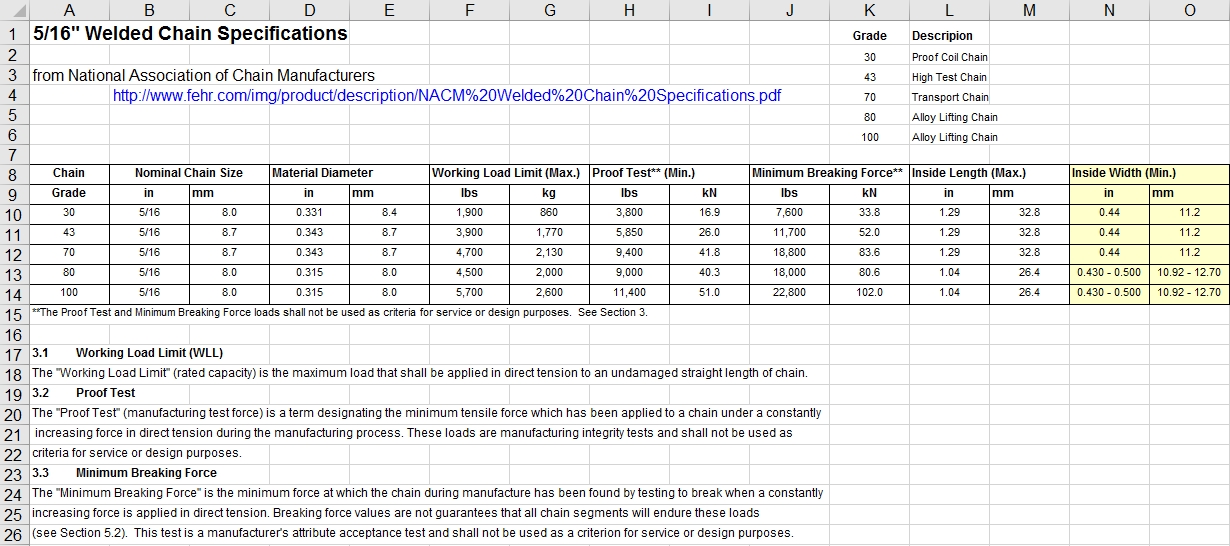The image size is (1230, 546).
Task: Select the 5,700 working load limit cell
Action: (469, 293)
